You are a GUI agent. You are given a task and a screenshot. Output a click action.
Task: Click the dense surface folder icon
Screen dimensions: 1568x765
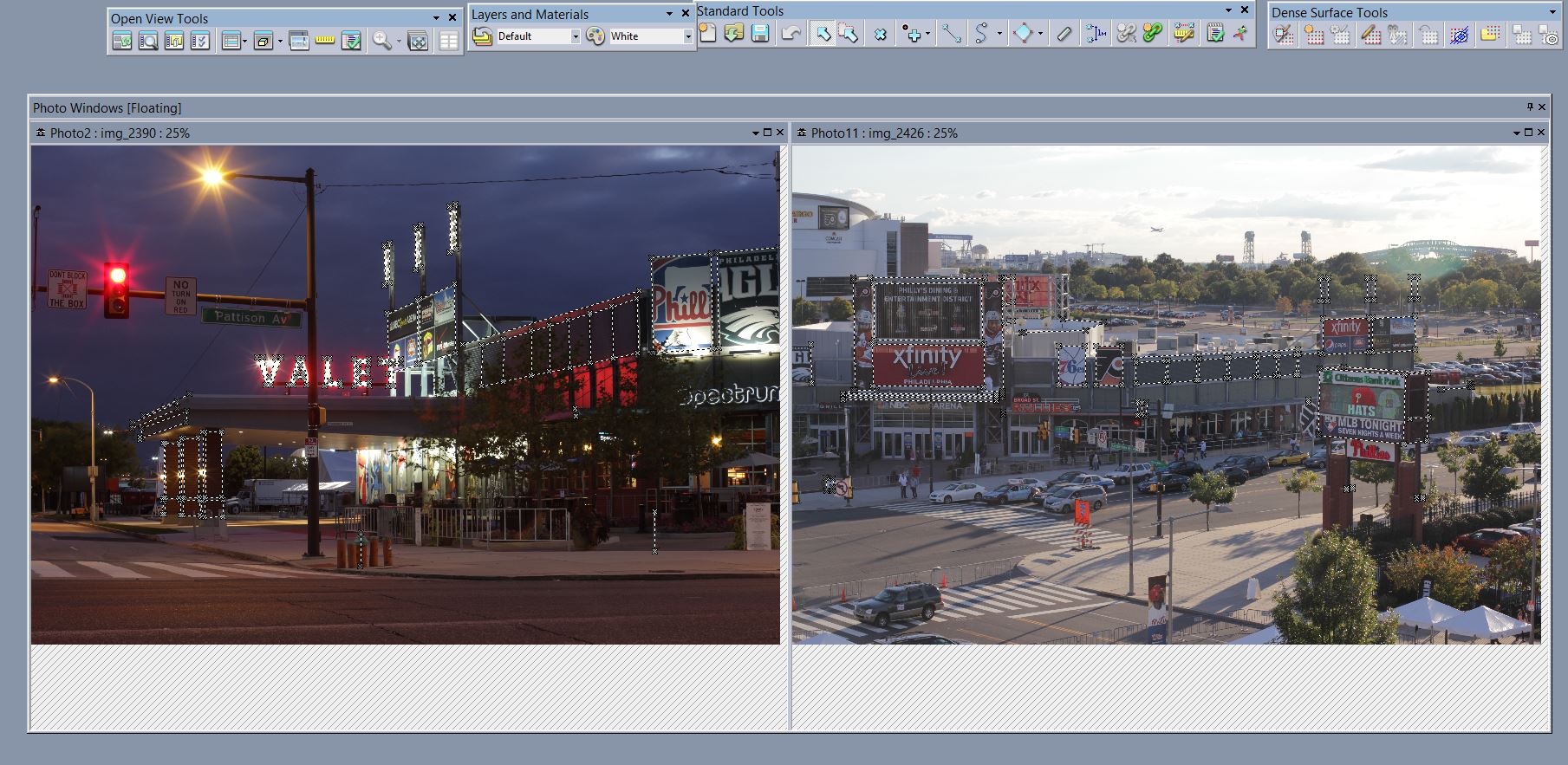1490,36
